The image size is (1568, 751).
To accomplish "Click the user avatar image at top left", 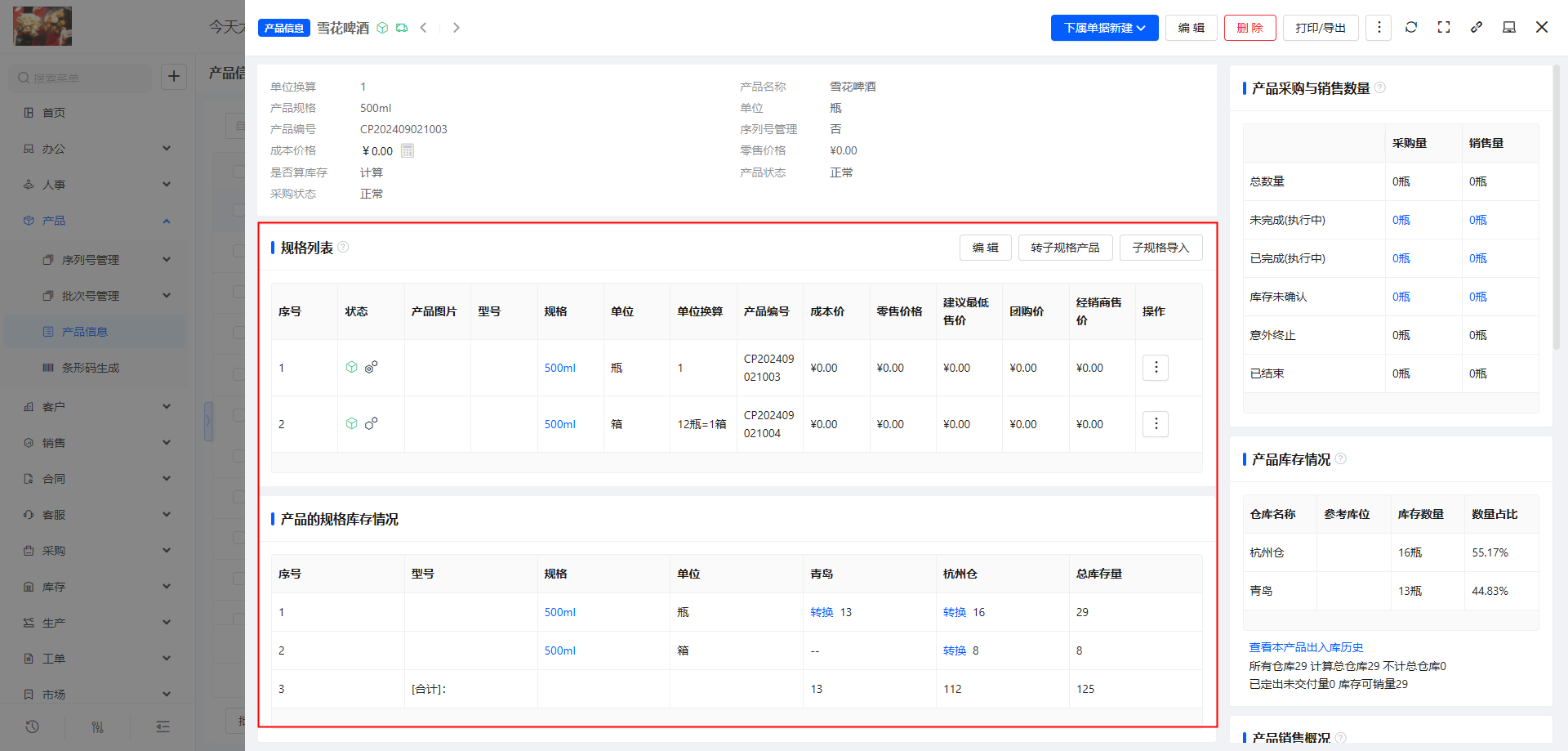I will coord(42,26).
